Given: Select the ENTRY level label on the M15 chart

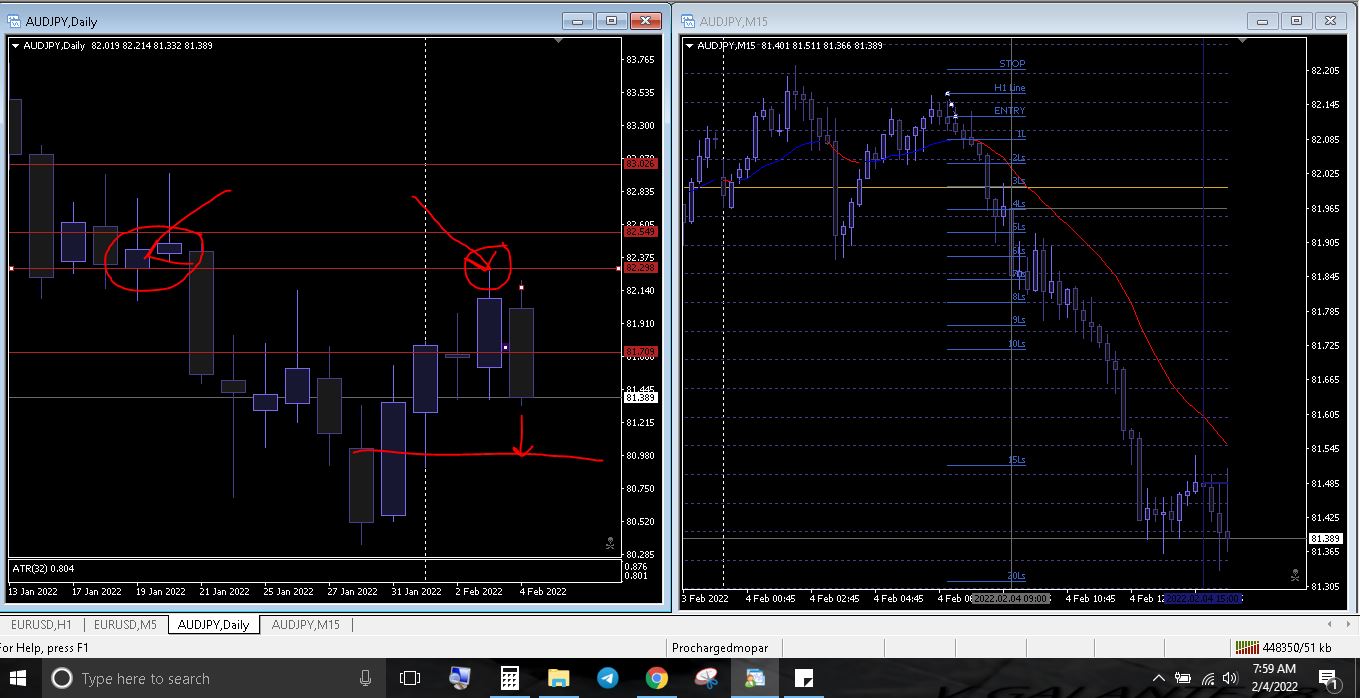Looking at the screenshot, I should point(1009,111).
